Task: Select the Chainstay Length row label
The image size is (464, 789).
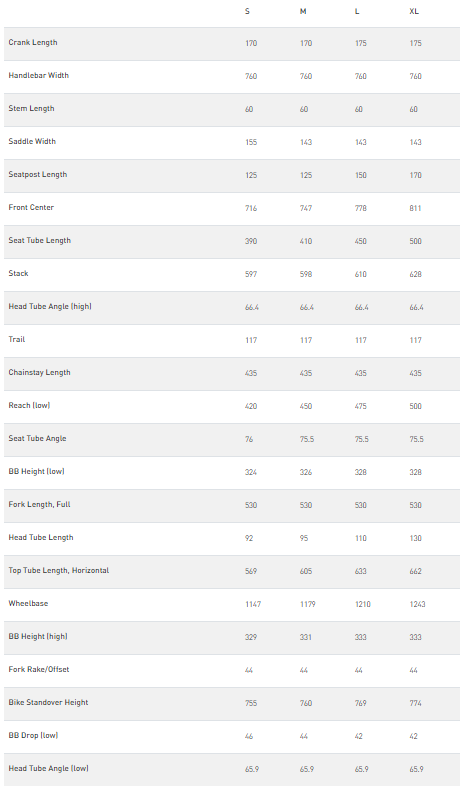Action: click(x=39, y=372)
